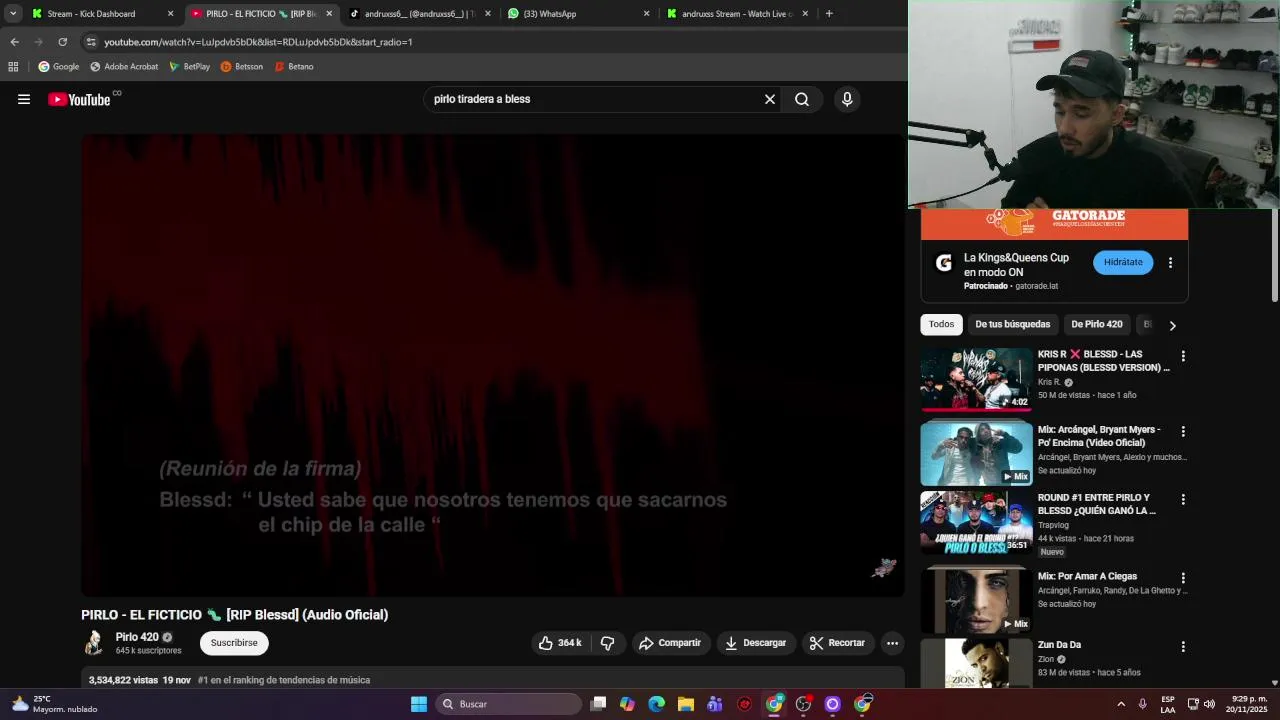Open the weather widget on taskbar
The image size is (1280, 720).
pyautogui.click(x=55, y=704)
